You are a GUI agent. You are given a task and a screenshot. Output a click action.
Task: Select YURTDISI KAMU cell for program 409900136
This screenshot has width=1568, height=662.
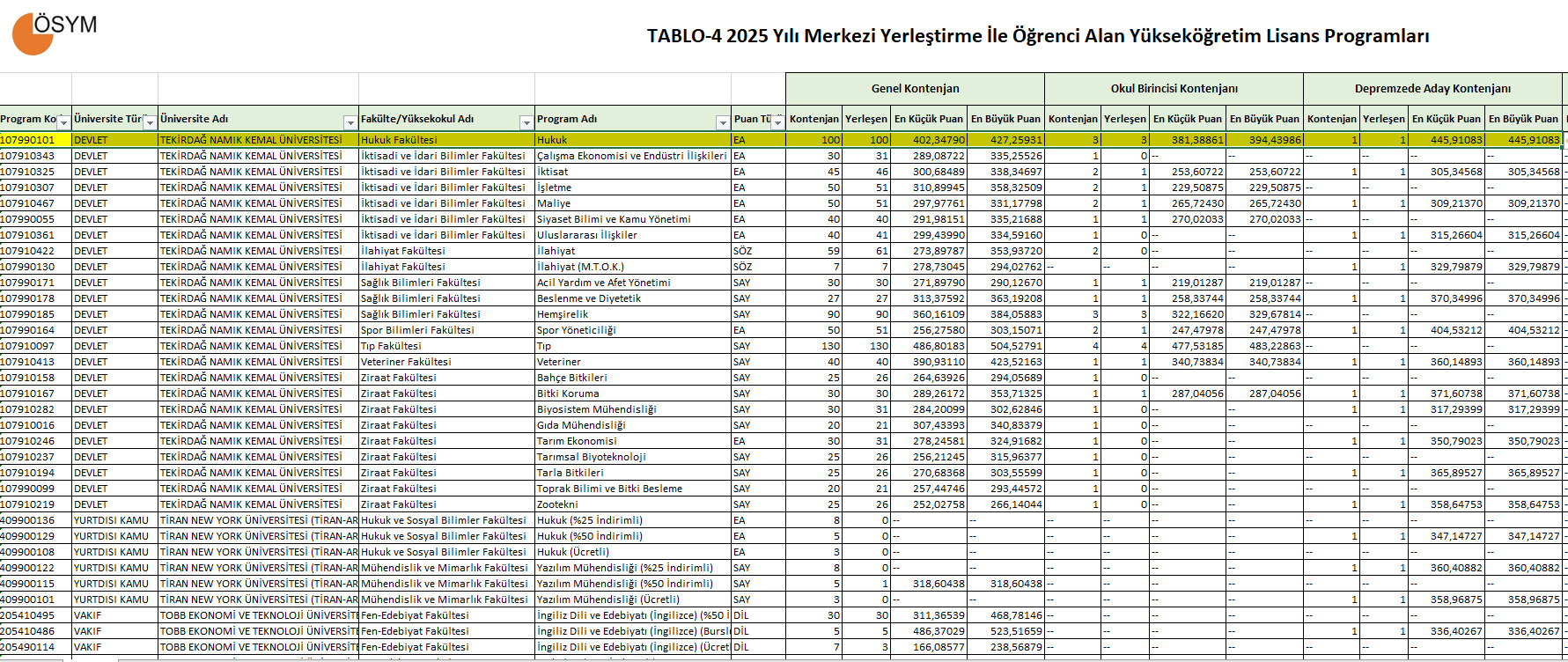114,520
